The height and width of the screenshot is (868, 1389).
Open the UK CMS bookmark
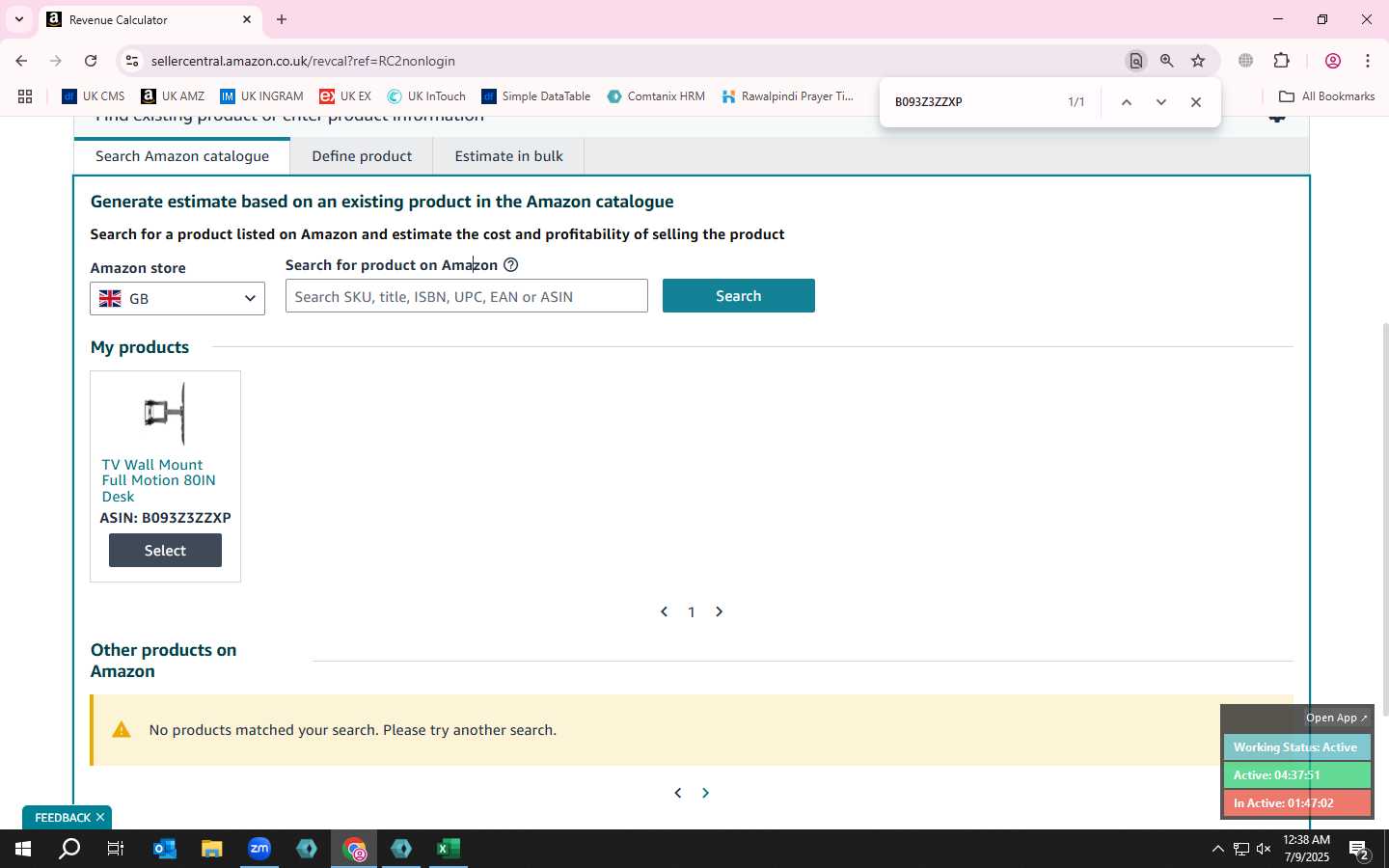[x=94, y=96]
